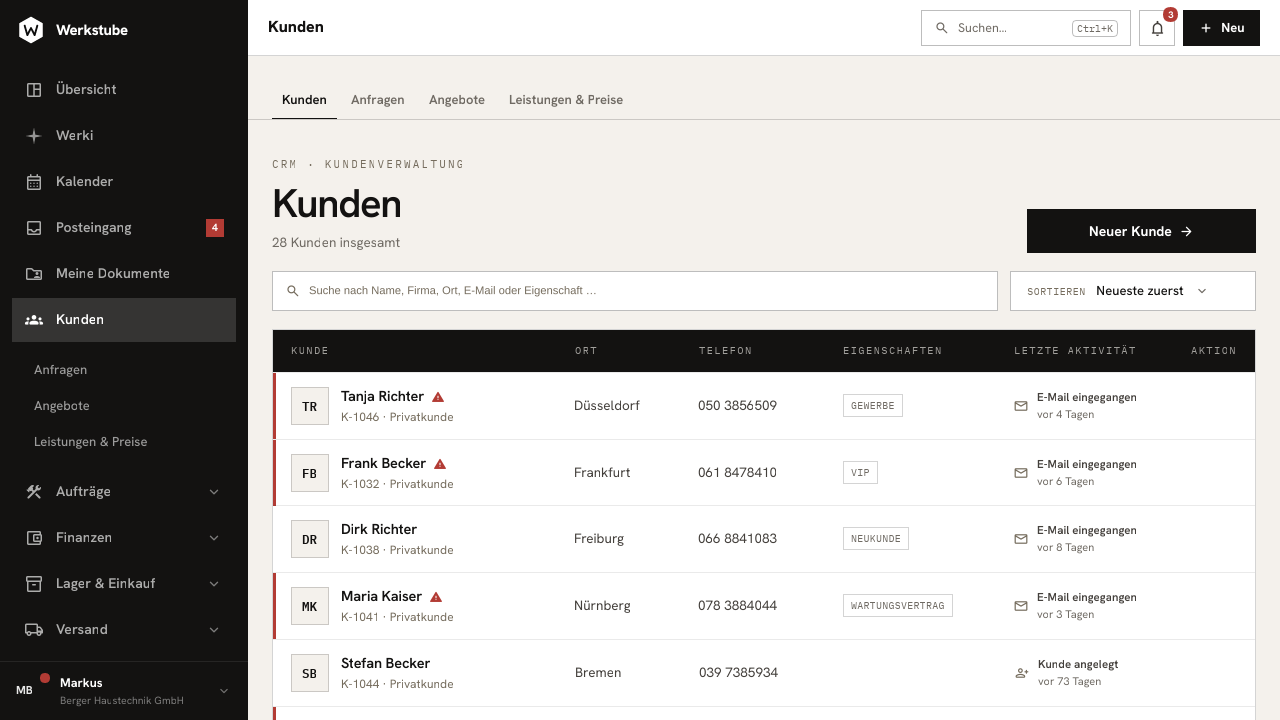Click the magnifier icon in customer search field

293,291
